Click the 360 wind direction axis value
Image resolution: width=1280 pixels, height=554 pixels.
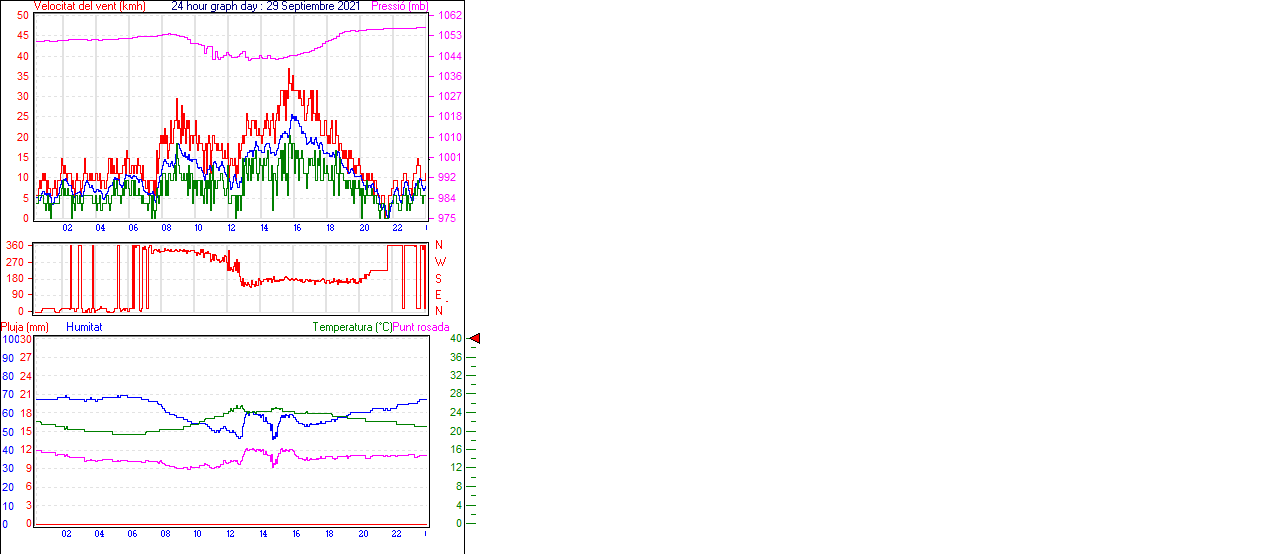[15, 245]
